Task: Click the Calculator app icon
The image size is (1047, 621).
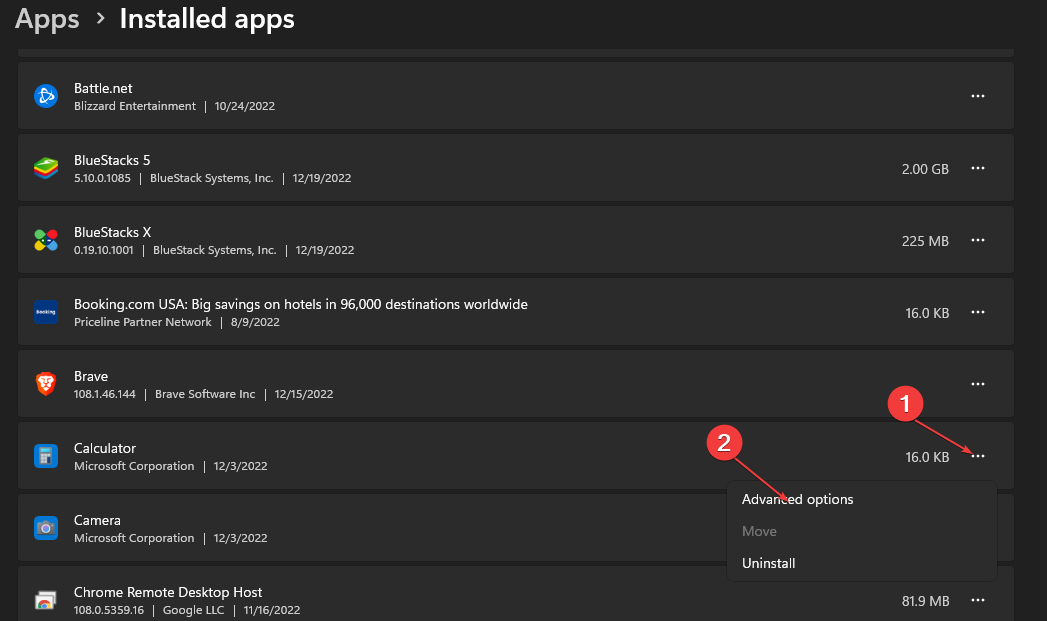Action: (46, 456)
